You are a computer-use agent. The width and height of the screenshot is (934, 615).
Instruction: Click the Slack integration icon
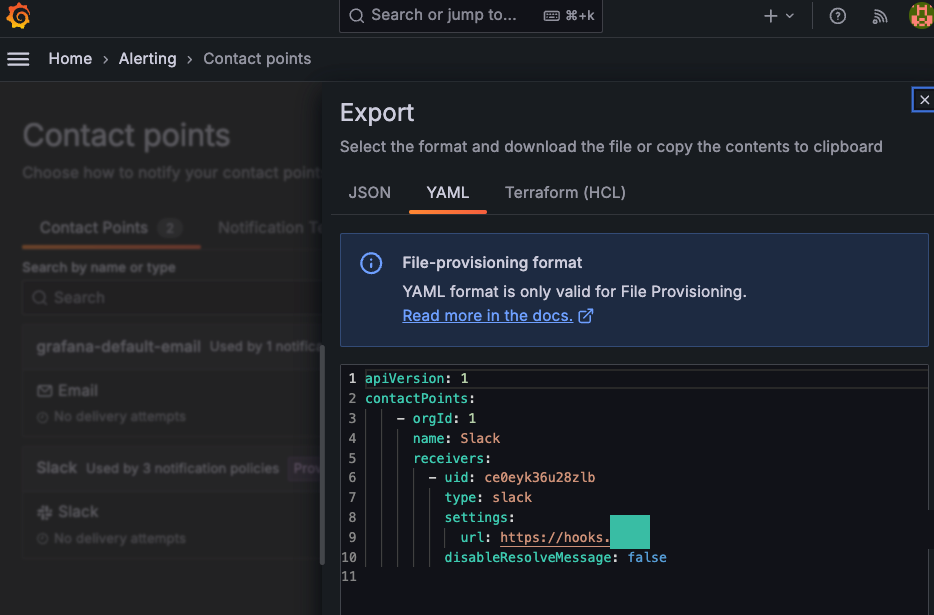tap(45, 512)
